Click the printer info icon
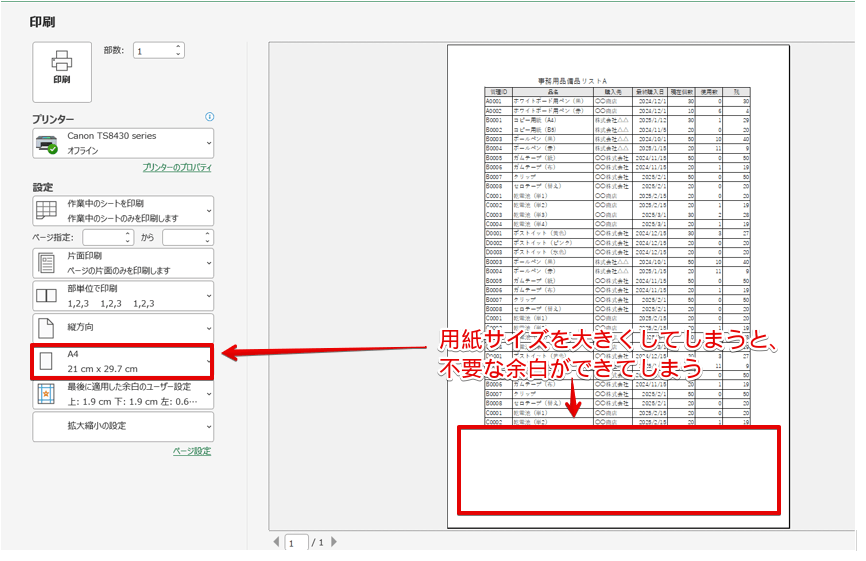Image resolution: width=866 pixels, height=561 pixels. pos(209,117)
